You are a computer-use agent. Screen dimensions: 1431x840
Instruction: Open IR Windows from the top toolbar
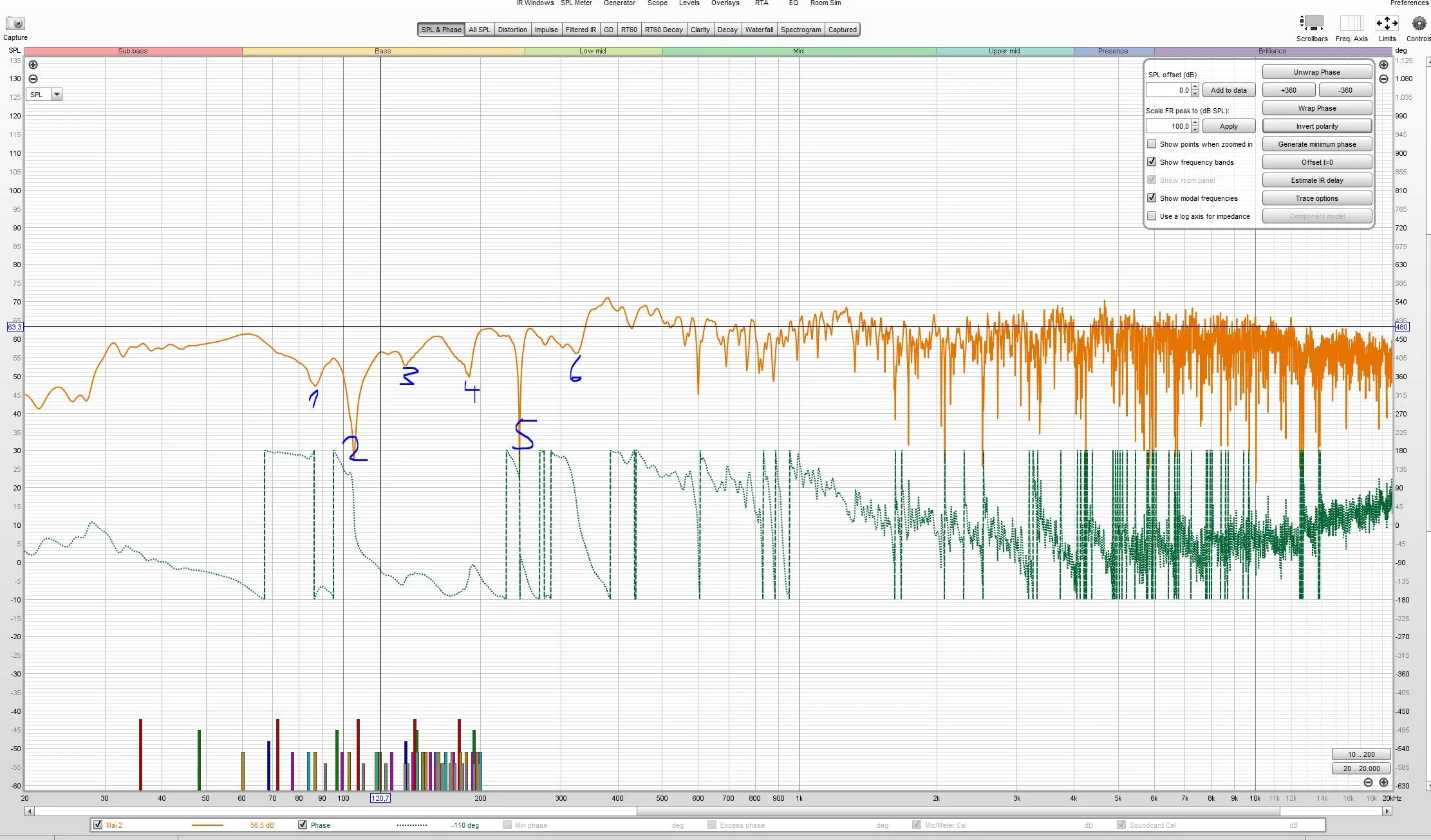coord(535,3)
